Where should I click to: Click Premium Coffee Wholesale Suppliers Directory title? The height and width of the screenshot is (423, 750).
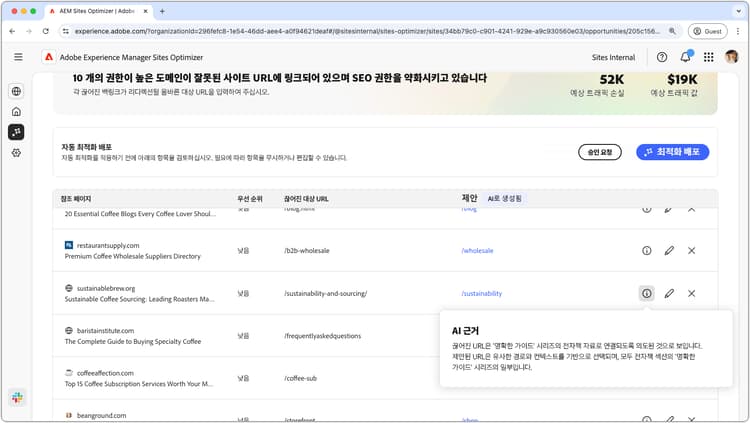(132, 256)
